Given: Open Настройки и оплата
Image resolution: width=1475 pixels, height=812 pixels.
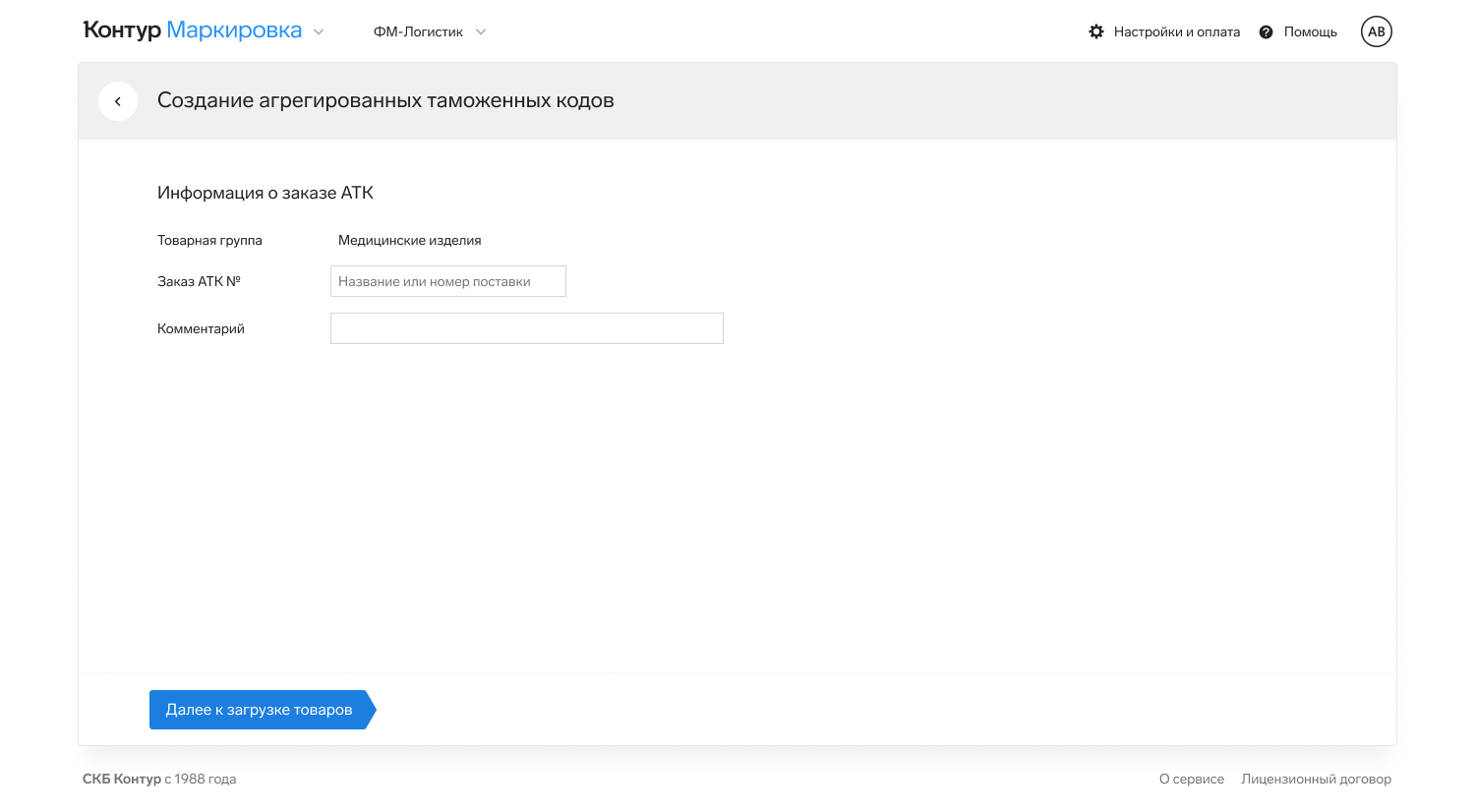Looking at the screenshot, I should (1176, 31).
